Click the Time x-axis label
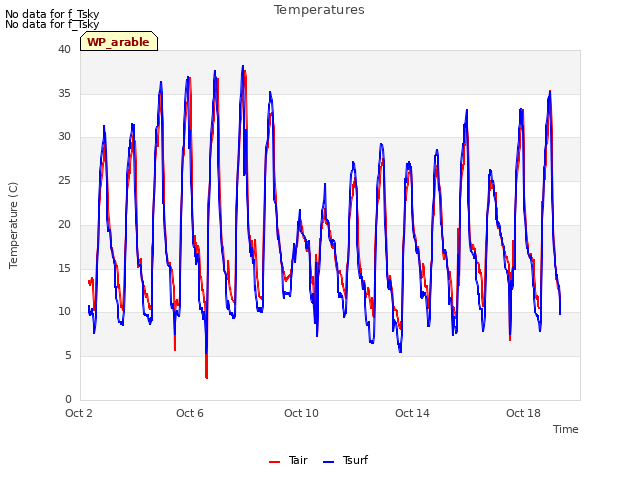The image size is (640, 480). click(566, 429)
